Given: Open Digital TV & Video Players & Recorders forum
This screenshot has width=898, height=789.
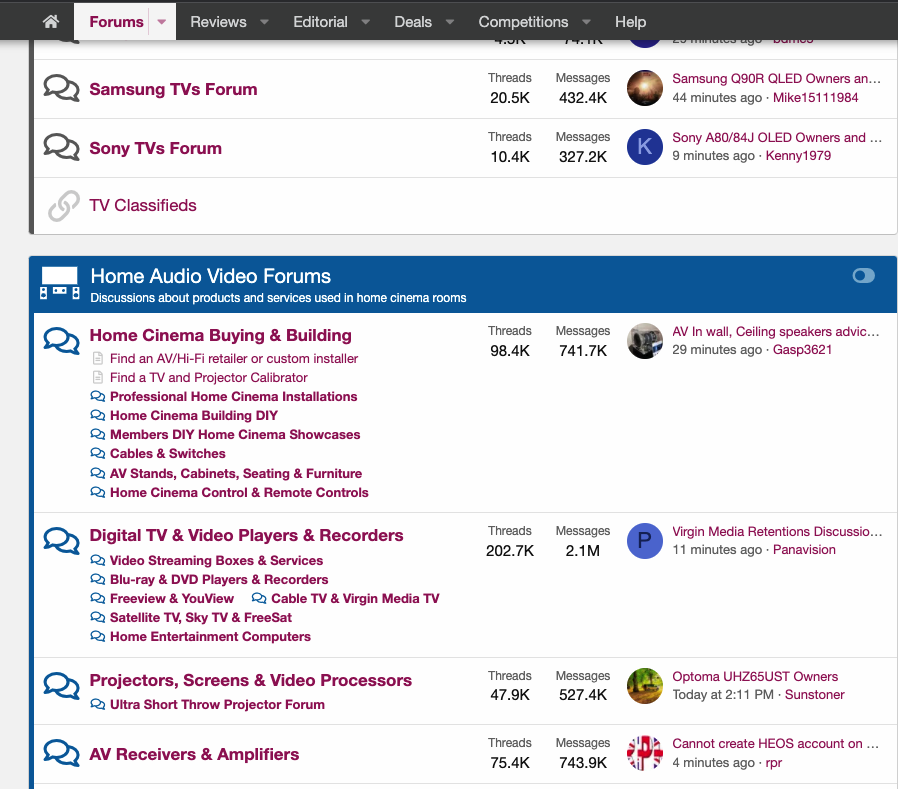Looking at the screenshot, I should point(246,536).
